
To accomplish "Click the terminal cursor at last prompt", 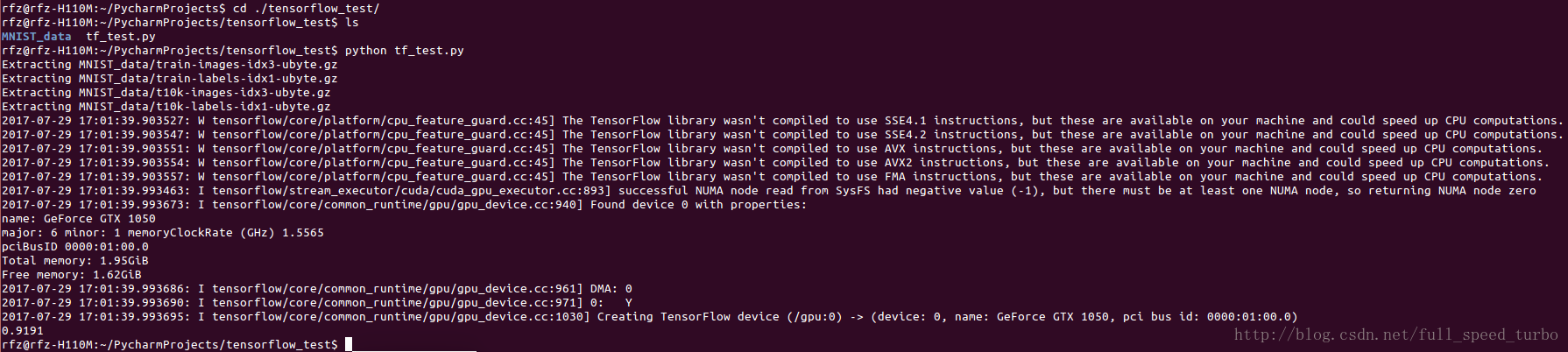I will point(348,345).
